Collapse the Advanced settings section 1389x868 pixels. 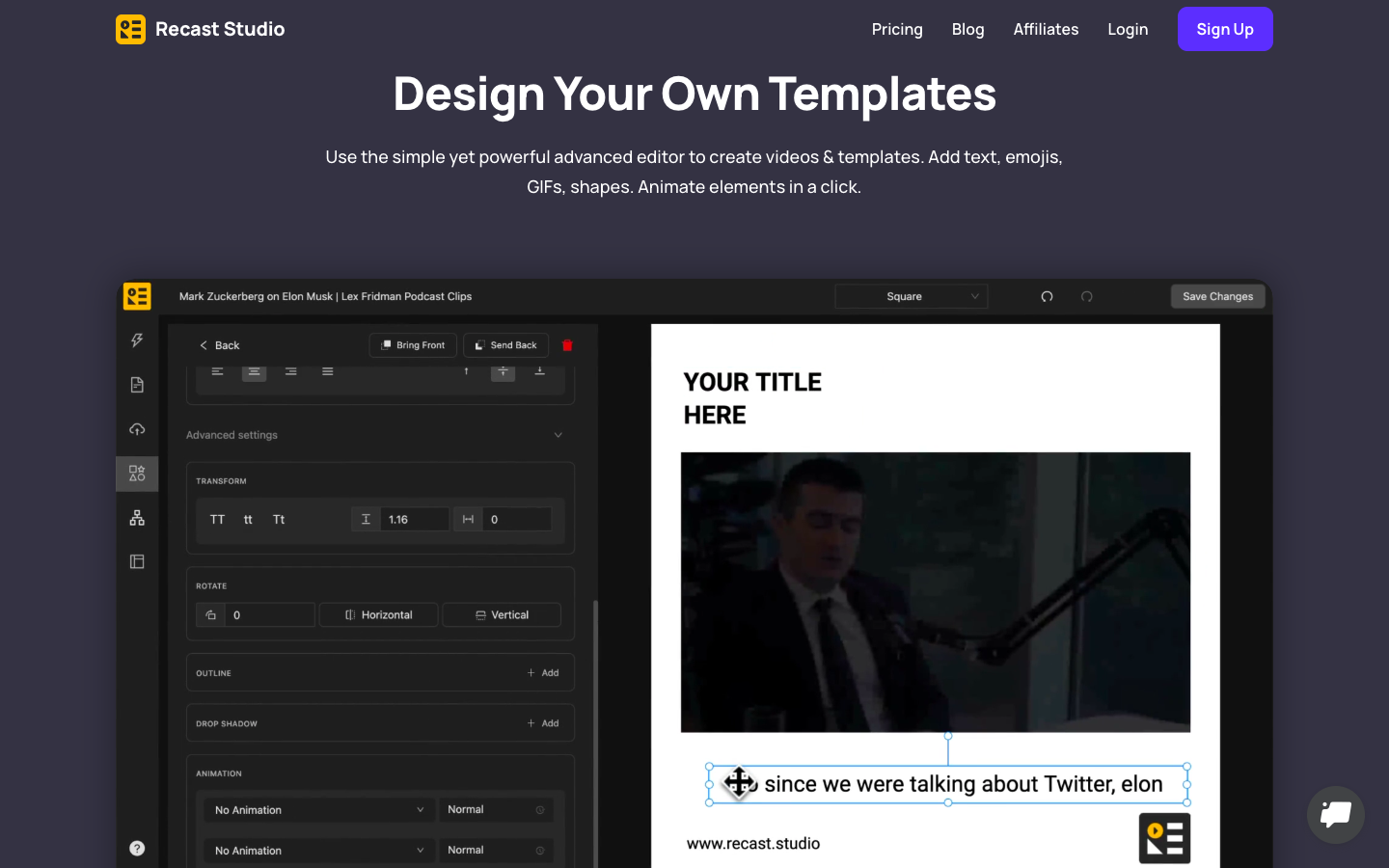pyautogui.click(x=558, y=435)
